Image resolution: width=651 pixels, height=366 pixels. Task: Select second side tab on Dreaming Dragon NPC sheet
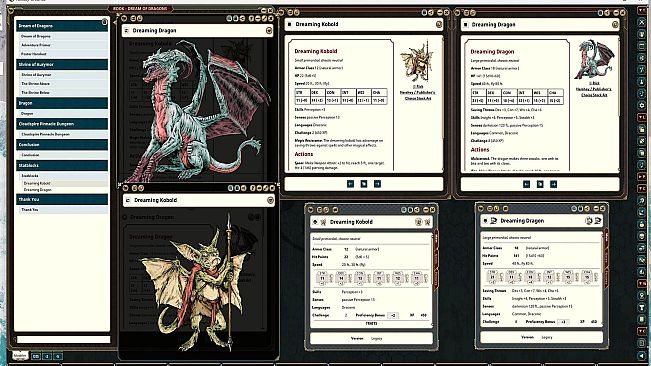click(x=607, y=257)
